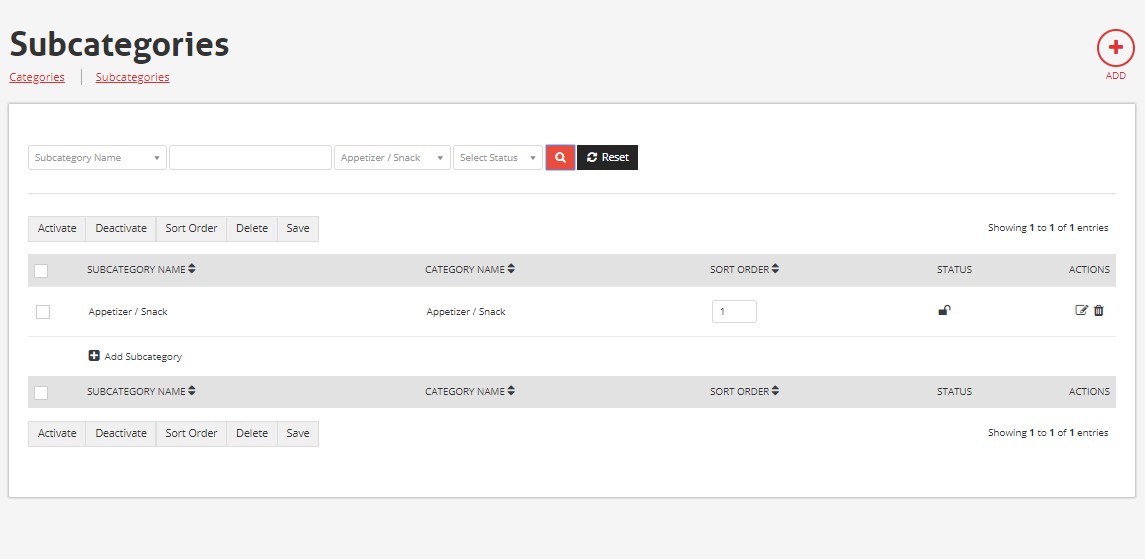
Task: Toggle the unlock status icon for Appetizer / Snack
Action: (x=944, y=310)
